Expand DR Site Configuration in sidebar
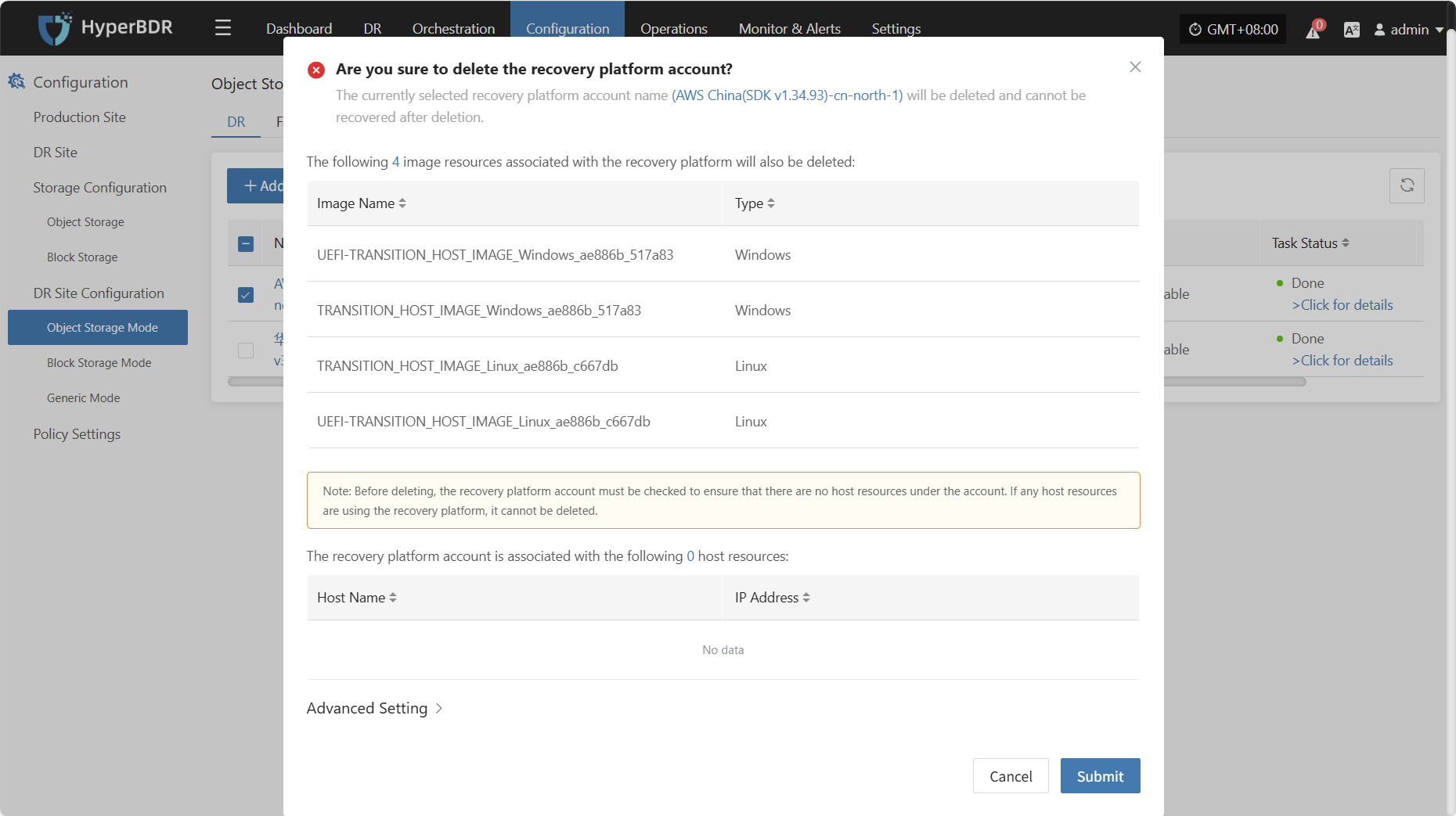Image resolution: width=1456 pixels, height=816 pixels. click(x=99, y=293)
